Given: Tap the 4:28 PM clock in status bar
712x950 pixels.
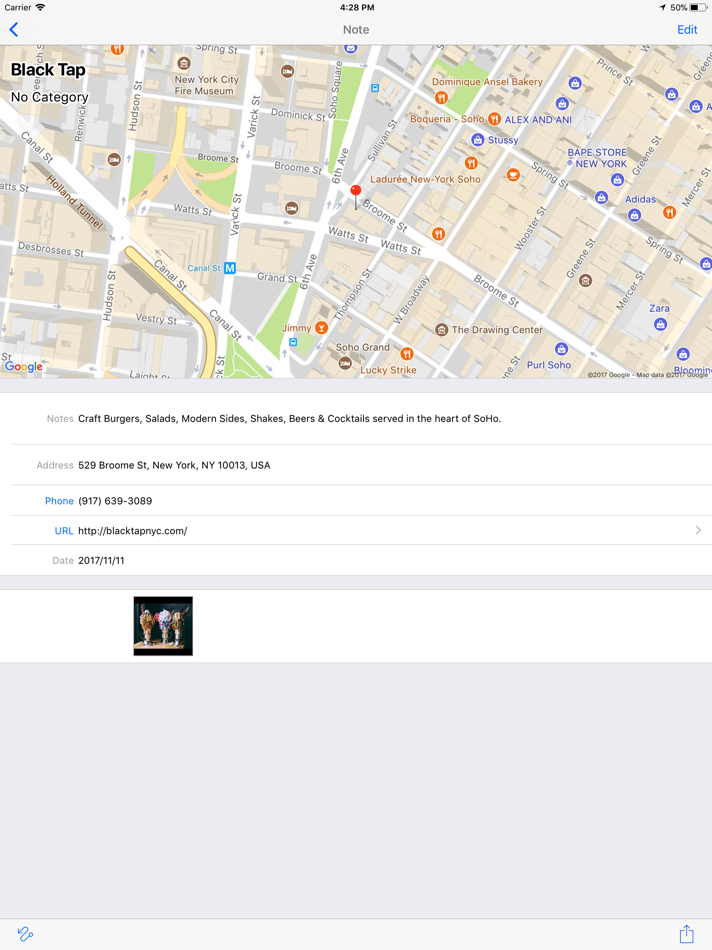Looking at the screenshot, I should (x=357, y=7).
